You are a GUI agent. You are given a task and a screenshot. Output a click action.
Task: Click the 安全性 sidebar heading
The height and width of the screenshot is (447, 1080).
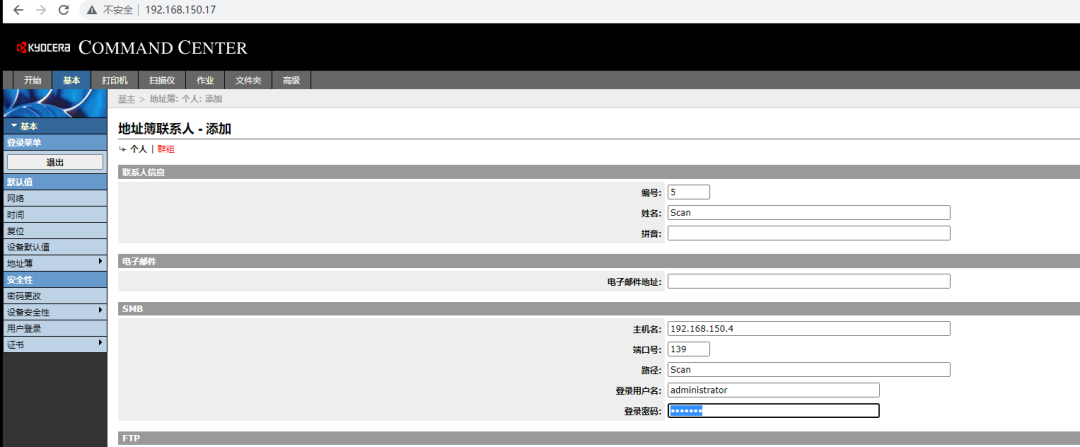click(x=55, y=280)
